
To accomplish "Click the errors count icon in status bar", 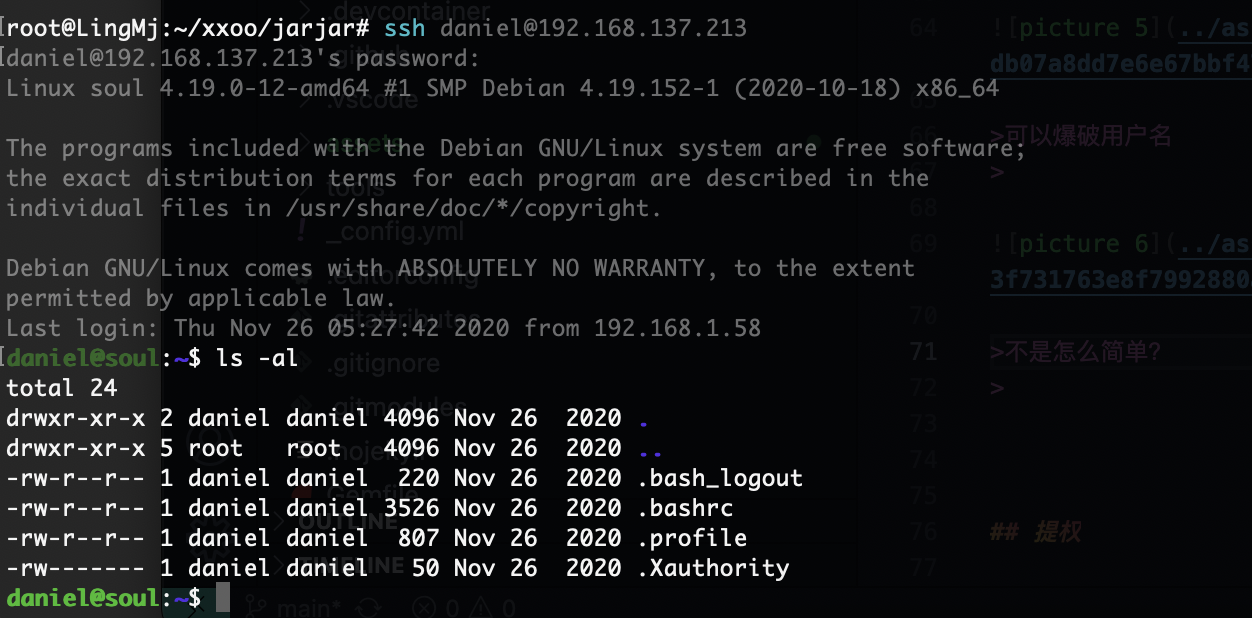I will (x=422, y=607).
